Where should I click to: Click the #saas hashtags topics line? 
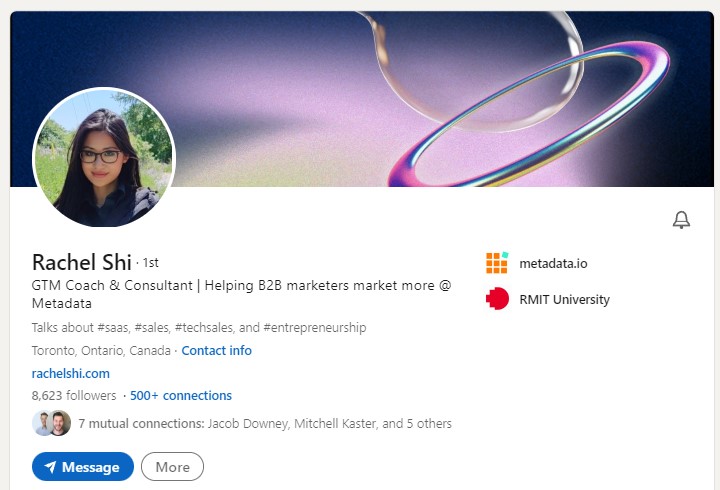point(199,327)
